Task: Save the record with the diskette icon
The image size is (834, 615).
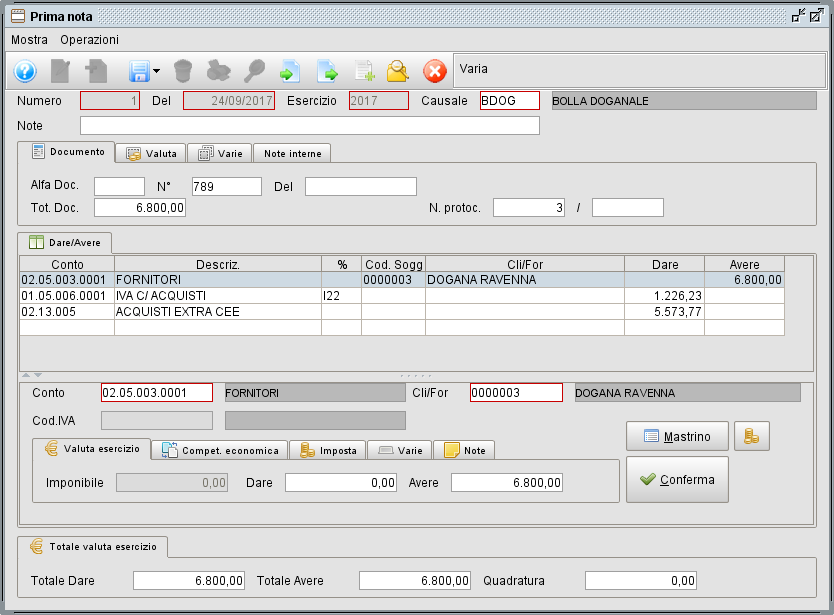Action: (x=138, y=71)
